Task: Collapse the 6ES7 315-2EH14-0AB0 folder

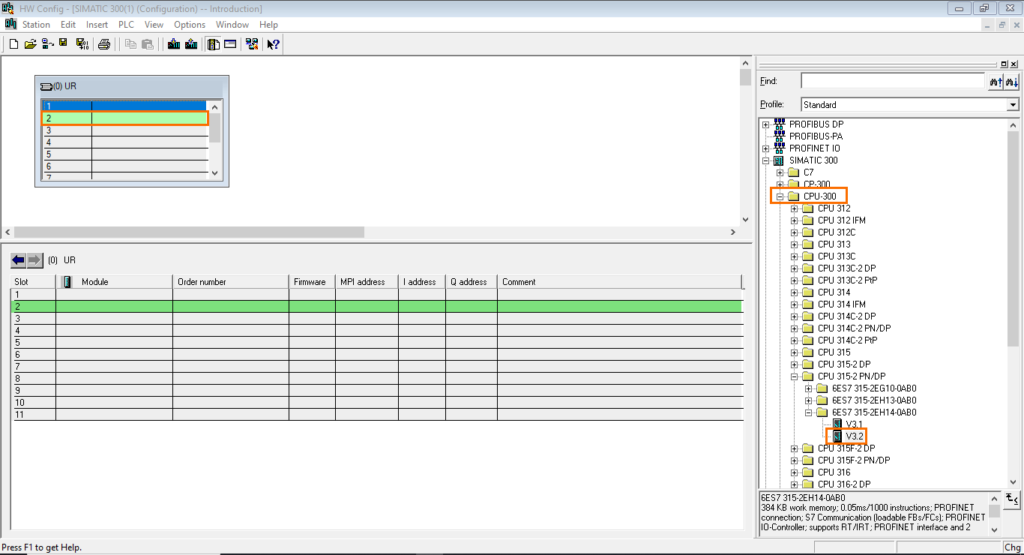Action: pos(808,413)
